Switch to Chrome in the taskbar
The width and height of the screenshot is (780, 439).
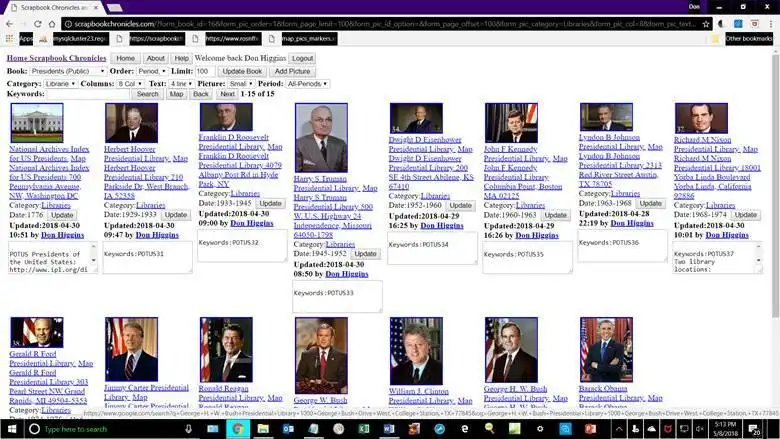pyautogui.click(x=238, y=429)
